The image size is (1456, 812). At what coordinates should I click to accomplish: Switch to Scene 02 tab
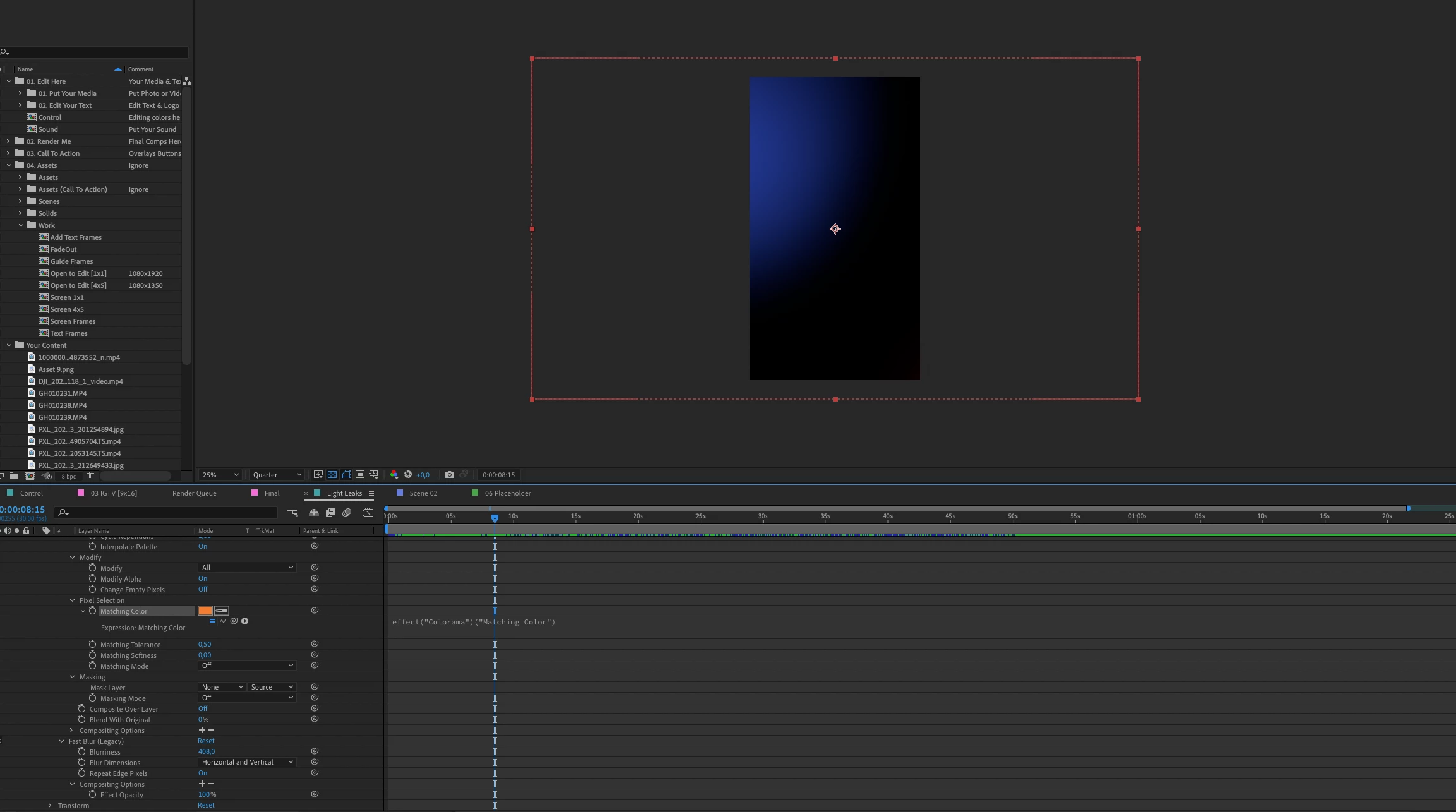[x=423, y=493]
